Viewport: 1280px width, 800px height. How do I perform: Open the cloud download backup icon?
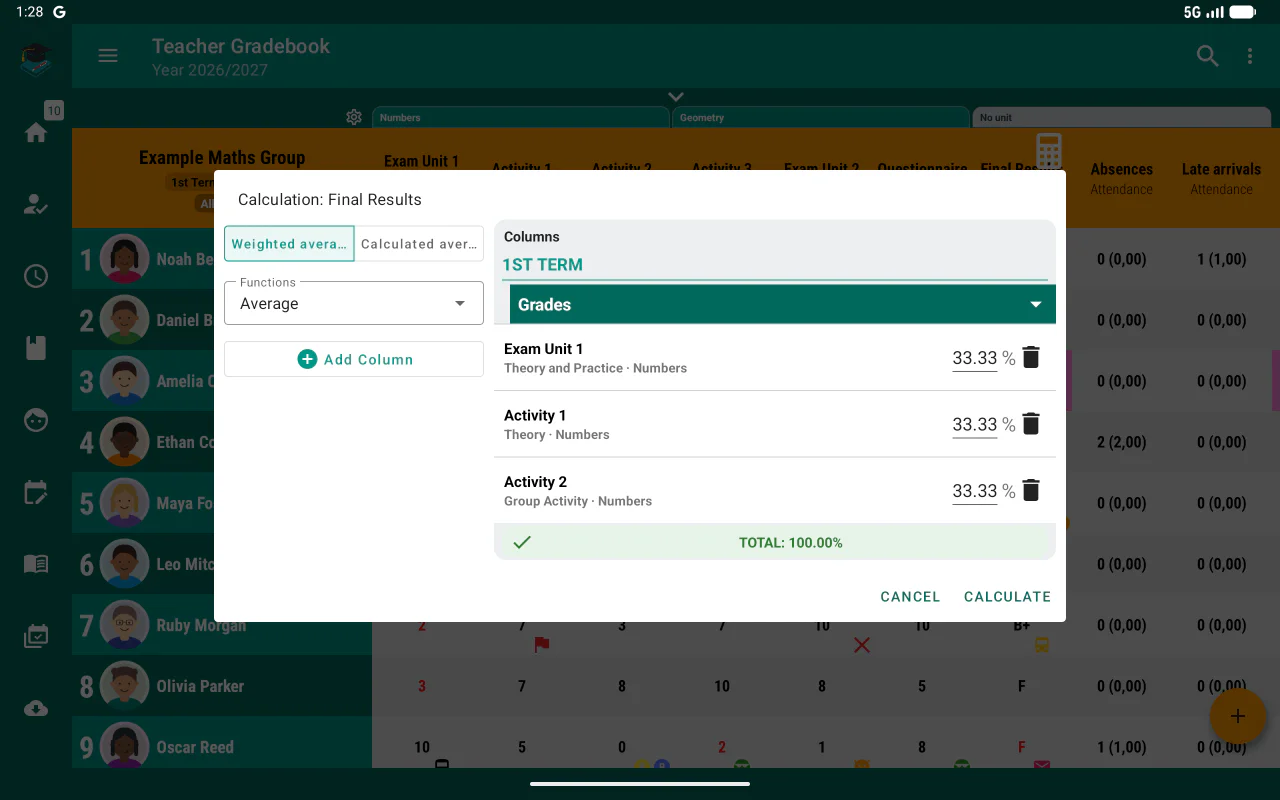(x=36, y=708)
